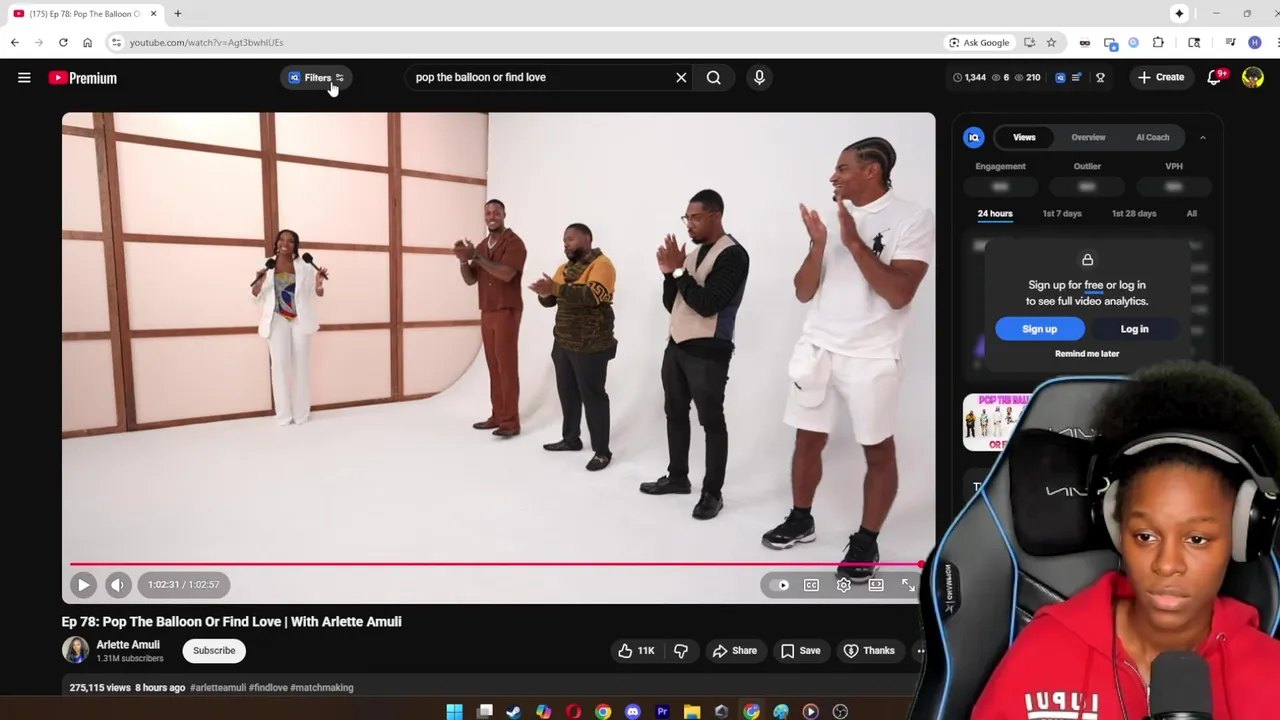Open a new browser tab
This screenshot has width=1280, height=720.
click(177, 13)
